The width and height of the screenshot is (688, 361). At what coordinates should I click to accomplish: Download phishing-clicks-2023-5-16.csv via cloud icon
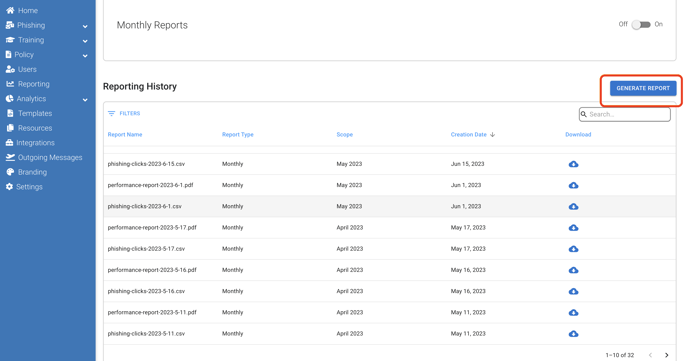pos(573,291)
